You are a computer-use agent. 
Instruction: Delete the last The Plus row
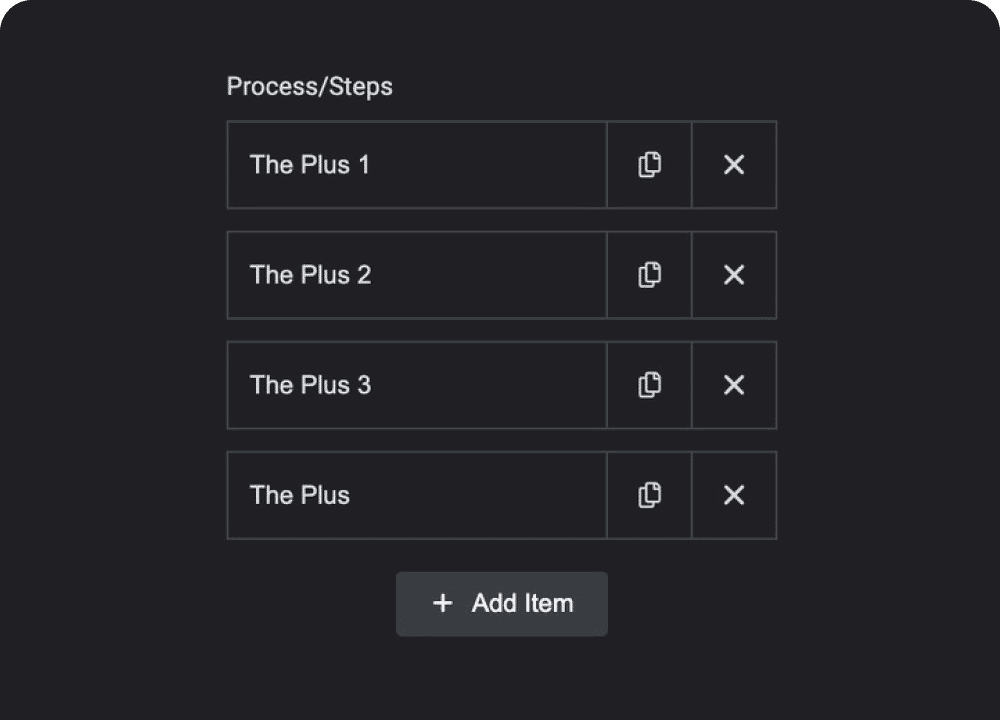[x=734, y=495]
